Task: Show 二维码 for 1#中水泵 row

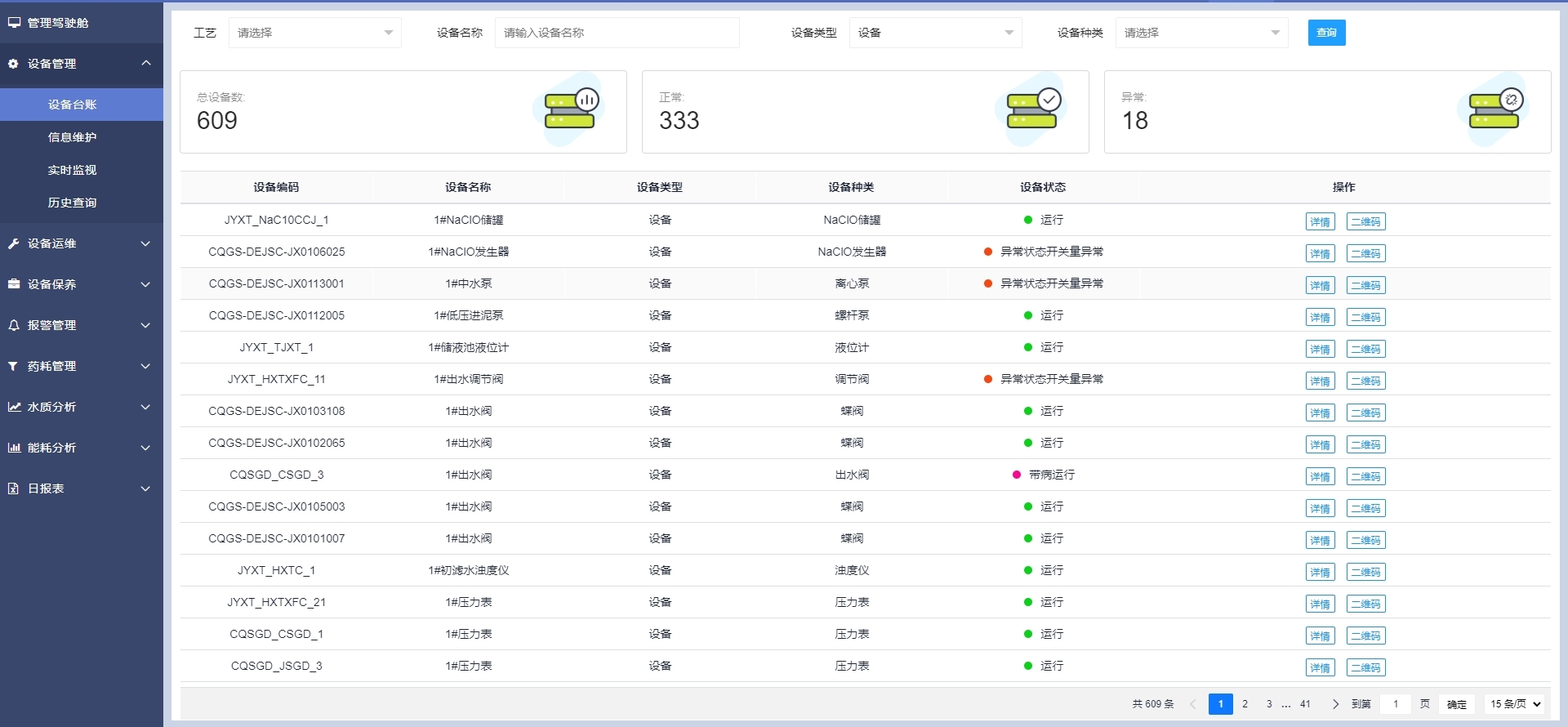Action: pos(1365,285)
